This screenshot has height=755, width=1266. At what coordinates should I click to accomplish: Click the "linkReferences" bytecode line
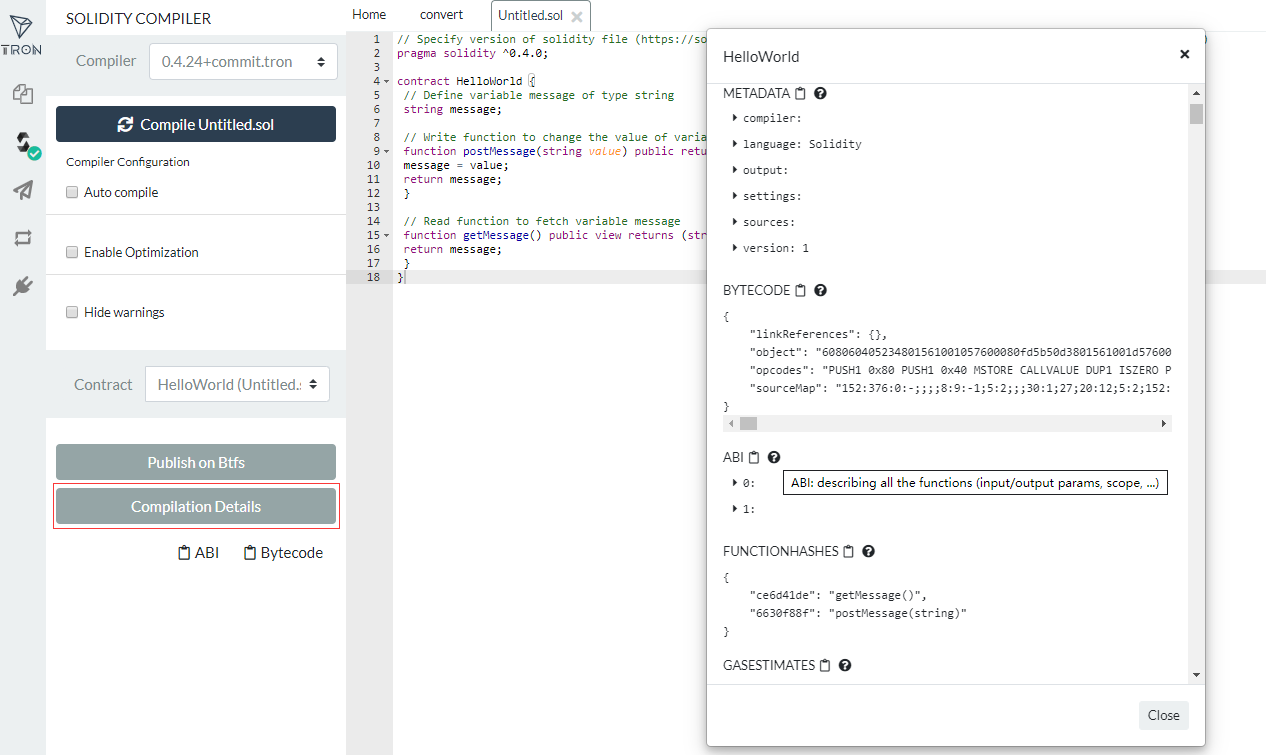[819, 334]
